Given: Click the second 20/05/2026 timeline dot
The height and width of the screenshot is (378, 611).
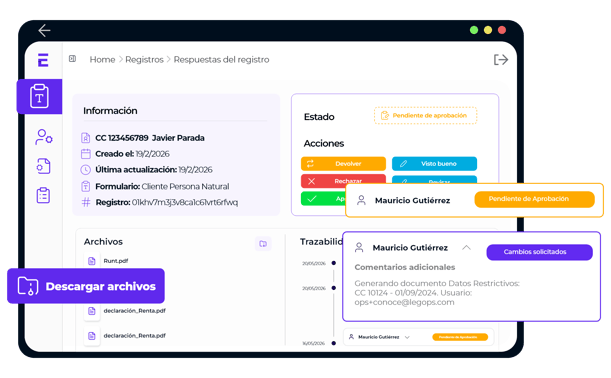Looking at the screenshot, I should click(x=334, y=288).
